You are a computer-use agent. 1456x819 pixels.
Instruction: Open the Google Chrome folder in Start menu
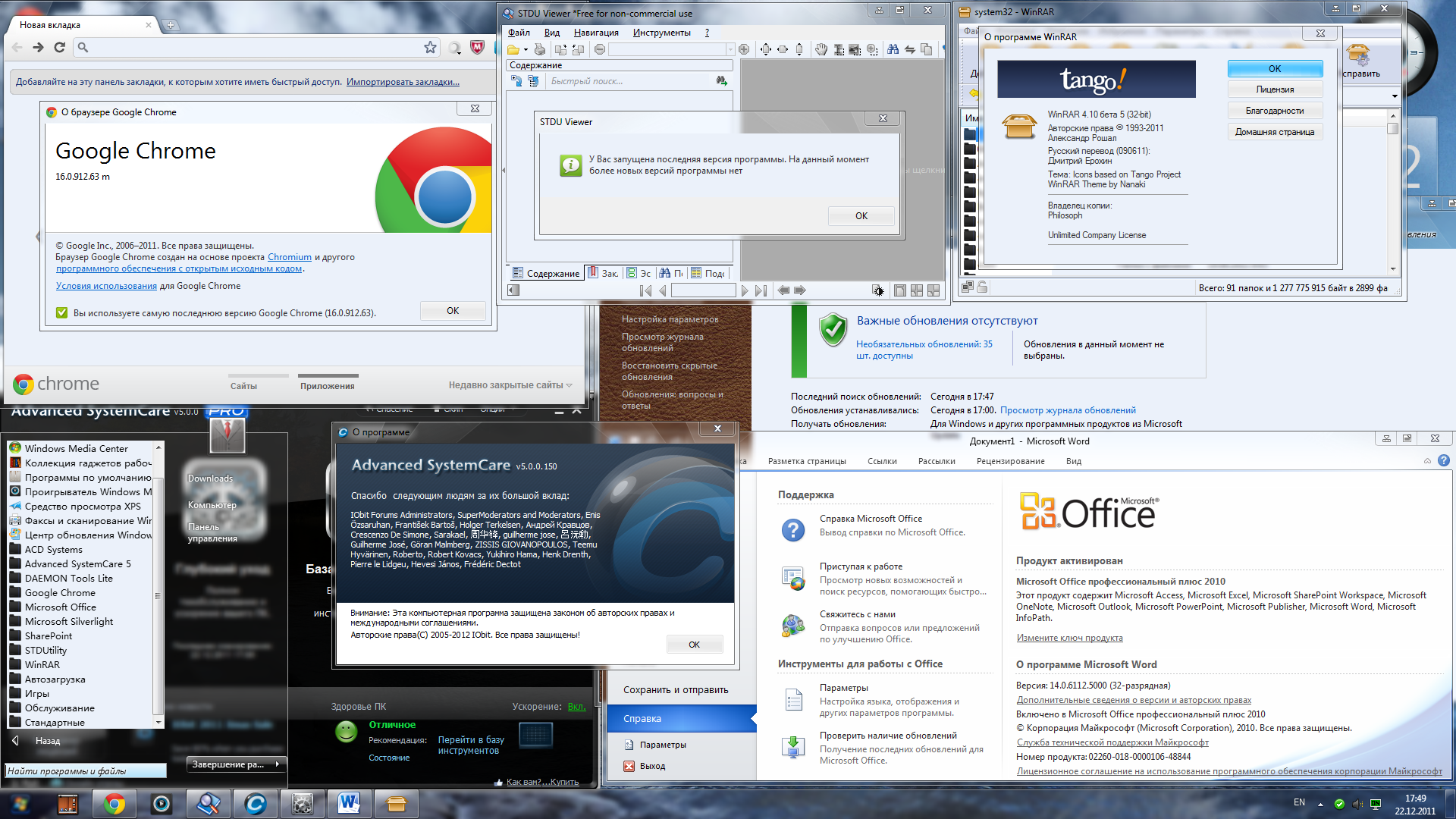click(x=60, y=592)
